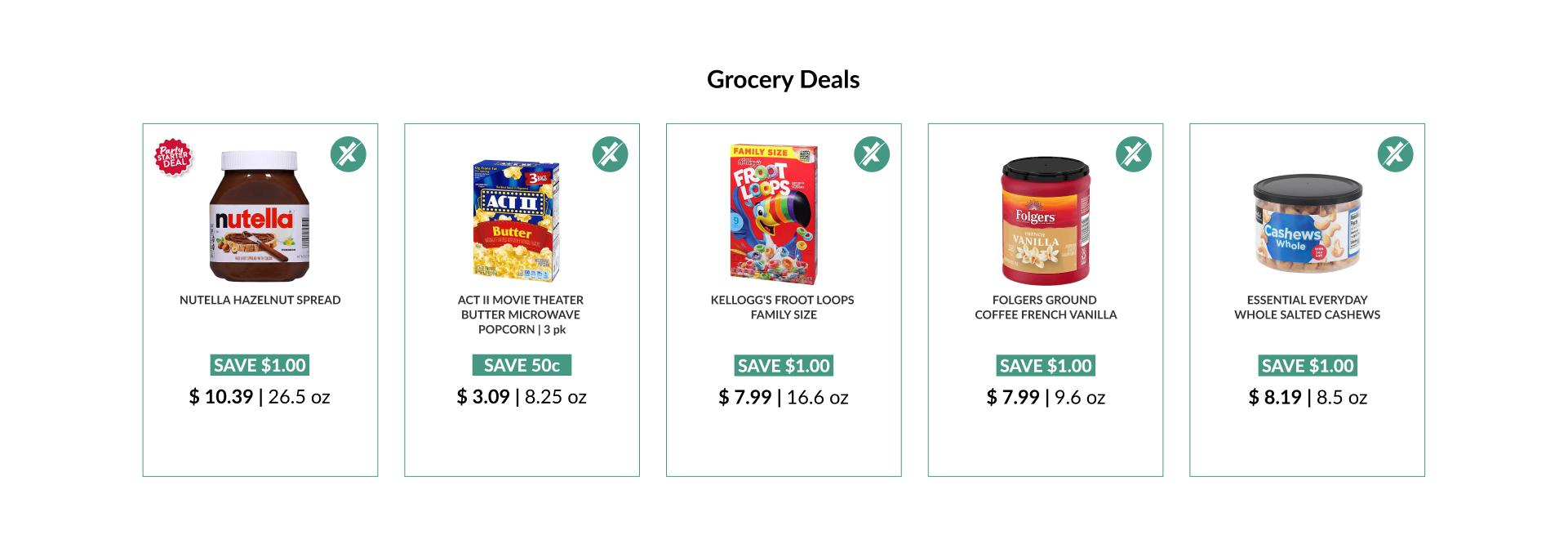Open ACT II Movie Theater Butter Popcorn title
This screenshot has width=1568, height=548.
(x=522, y=314)
